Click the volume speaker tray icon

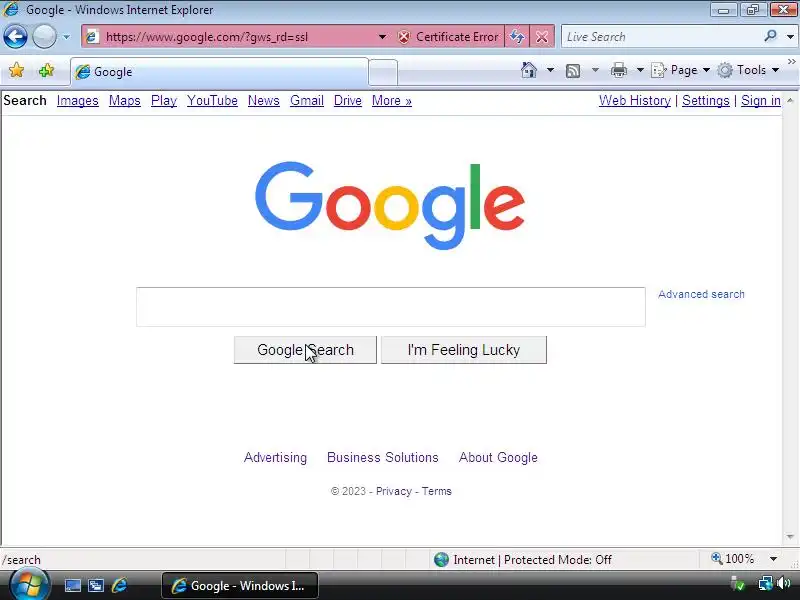click(784, 583)
